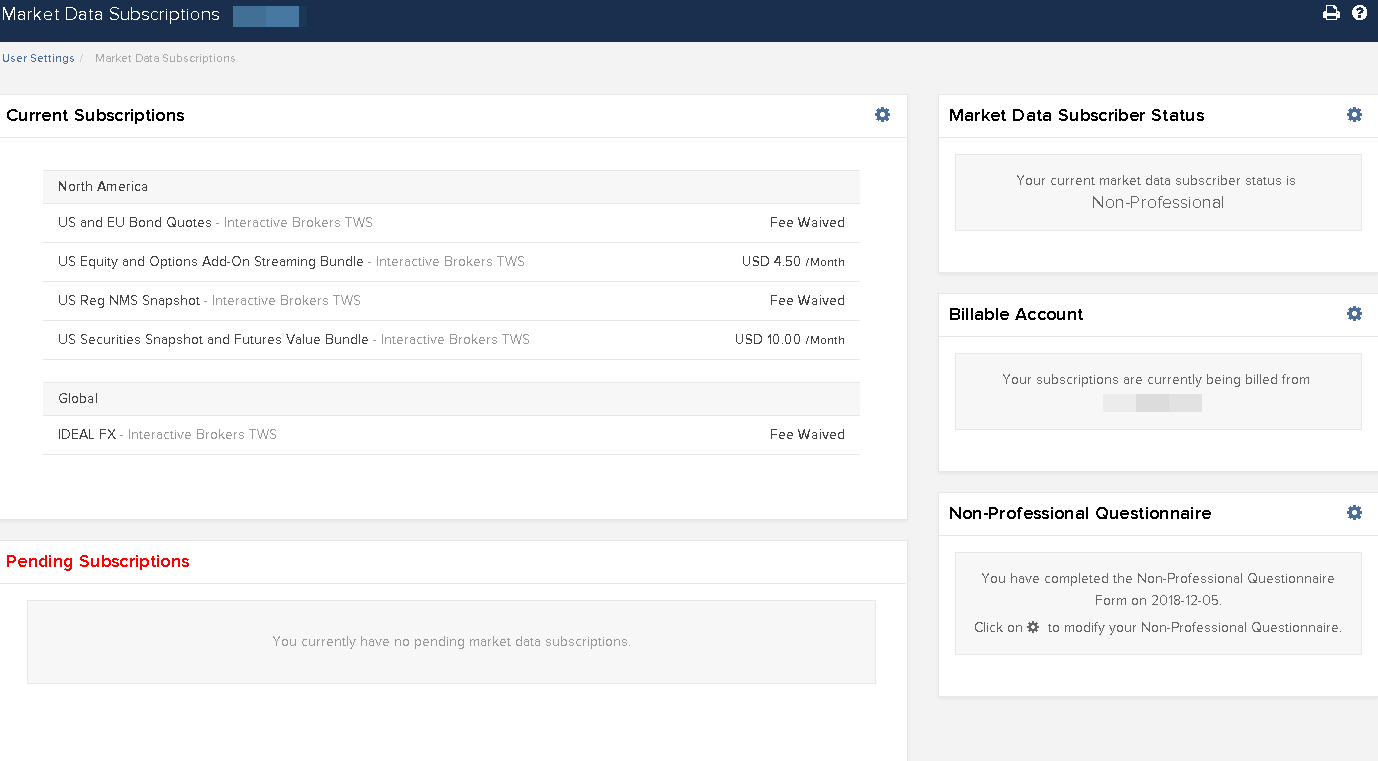This screenshot has height=761, width=1378.
Task: Click the Billable Account gear icon
Action: [x=1354, y=314]
